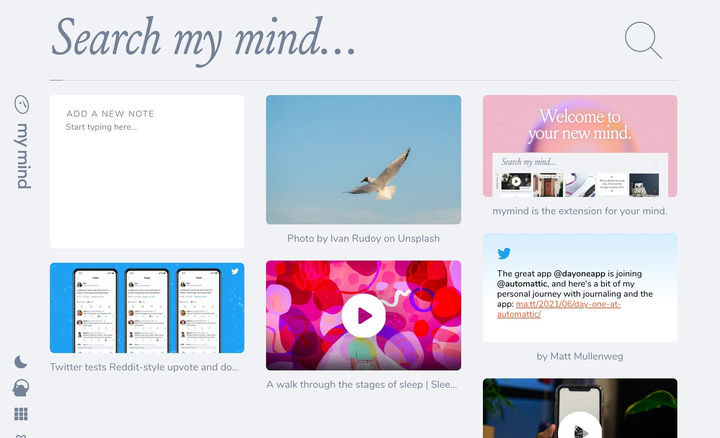The width and height of the screenshot is (720, 438).
Task: Open the Welcome to your new mind card
Action: tap(579, 146)
